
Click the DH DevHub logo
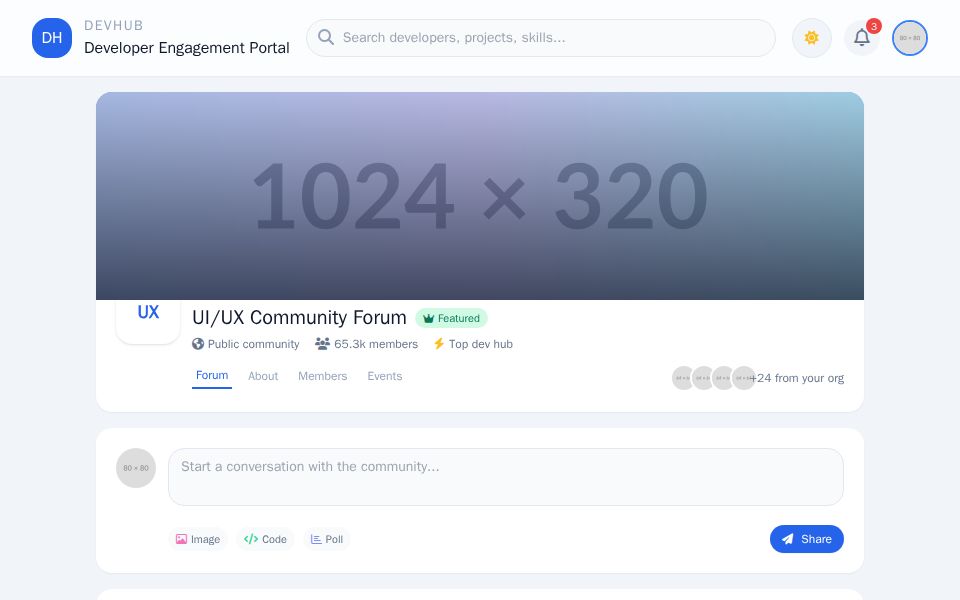[x=52, y=38]
